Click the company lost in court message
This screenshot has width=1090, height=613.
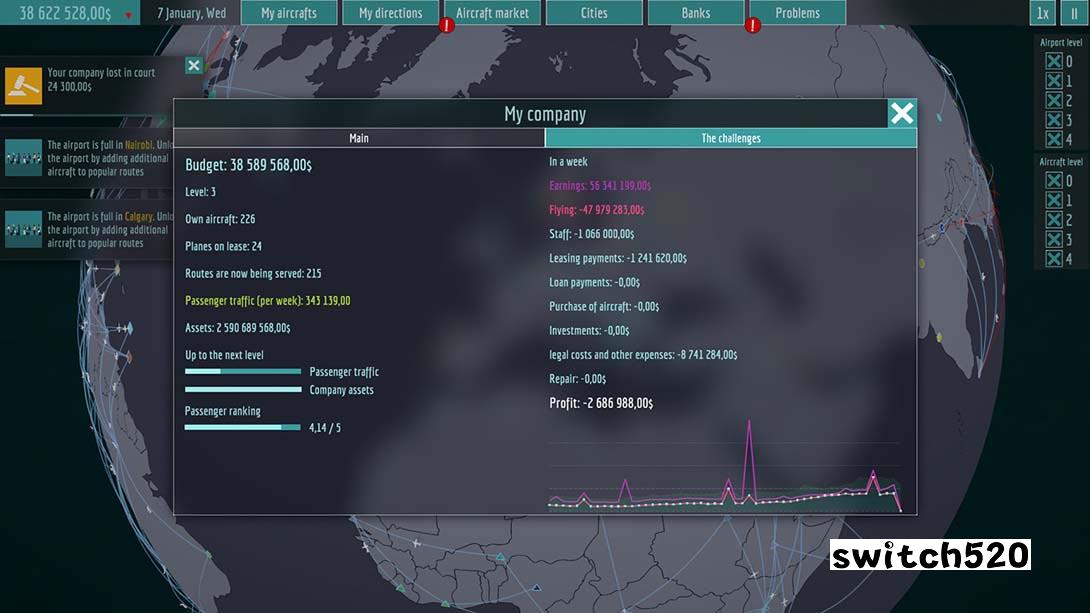click(101, 79)
